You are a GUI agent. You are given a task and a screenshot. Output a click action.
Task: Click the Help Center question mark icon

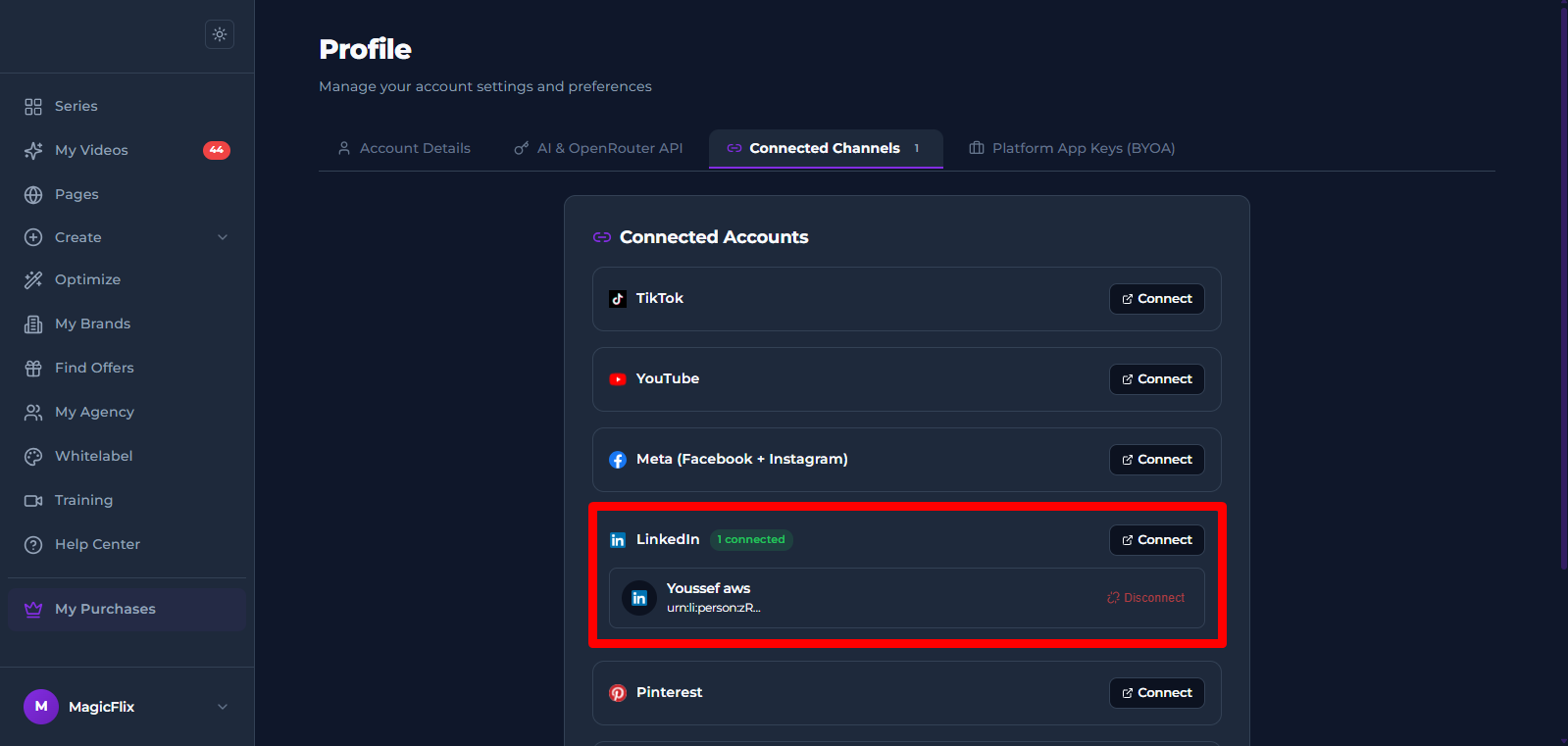click(x=33, y=544)
